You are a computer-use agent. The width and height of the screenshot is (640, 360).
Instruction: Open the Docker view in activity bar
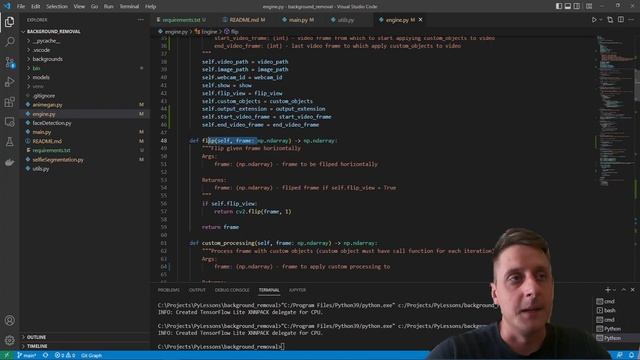click(9, 162)
